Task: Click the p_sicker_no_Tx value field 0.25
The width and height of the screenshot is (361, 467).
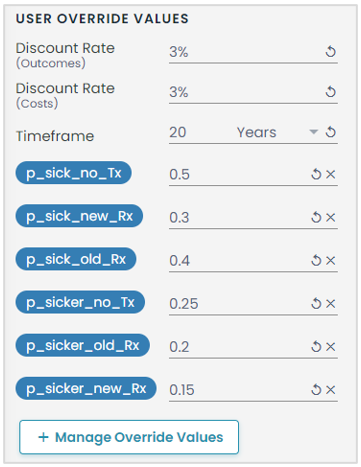Action: click(239, 304)
